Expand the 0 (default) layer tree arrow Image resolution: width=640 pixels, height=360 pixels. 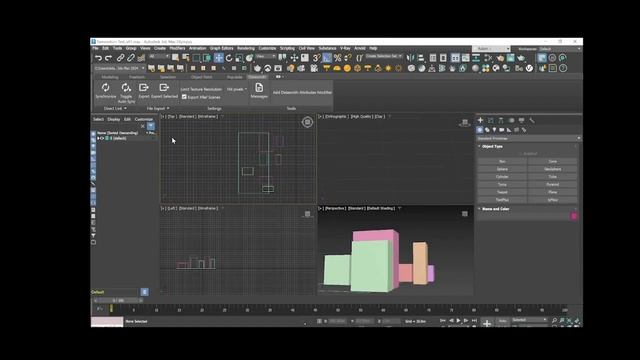[98, 138]
